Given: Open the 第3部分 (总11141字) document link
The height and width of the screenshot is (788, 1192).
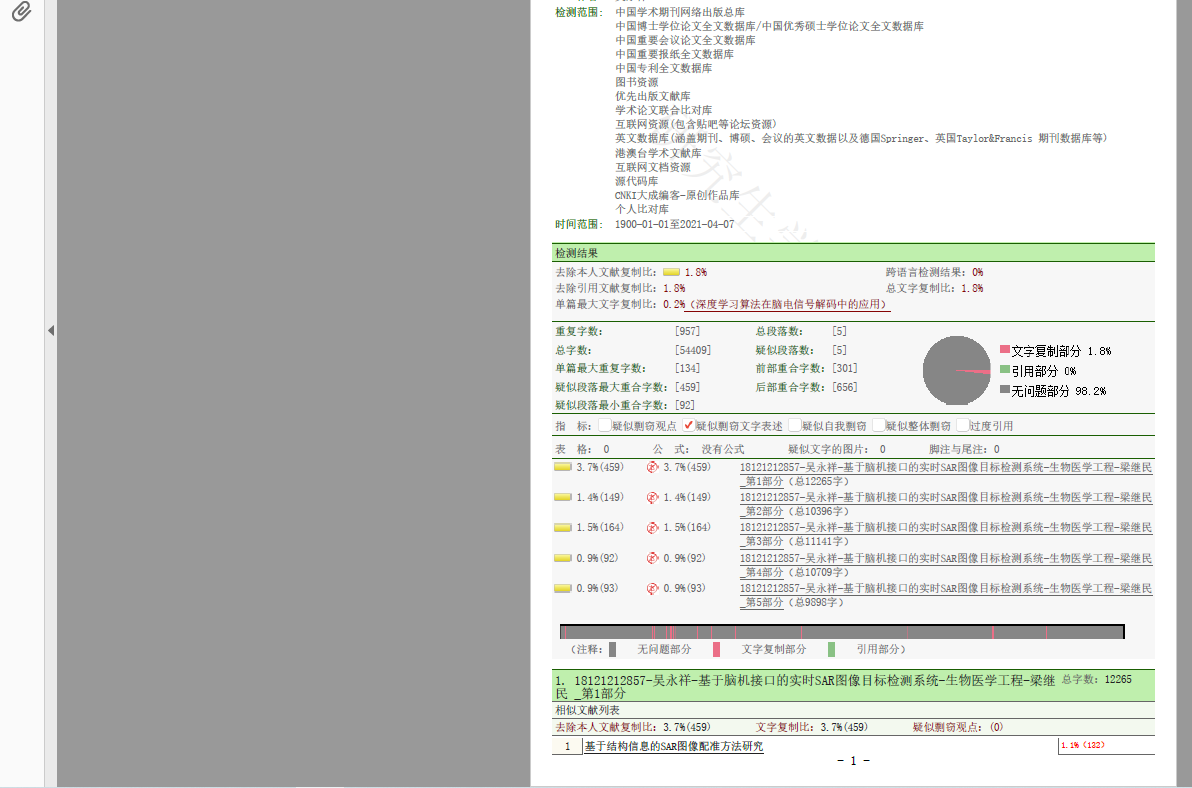Looking at the screenshot, I should point(946,534).
